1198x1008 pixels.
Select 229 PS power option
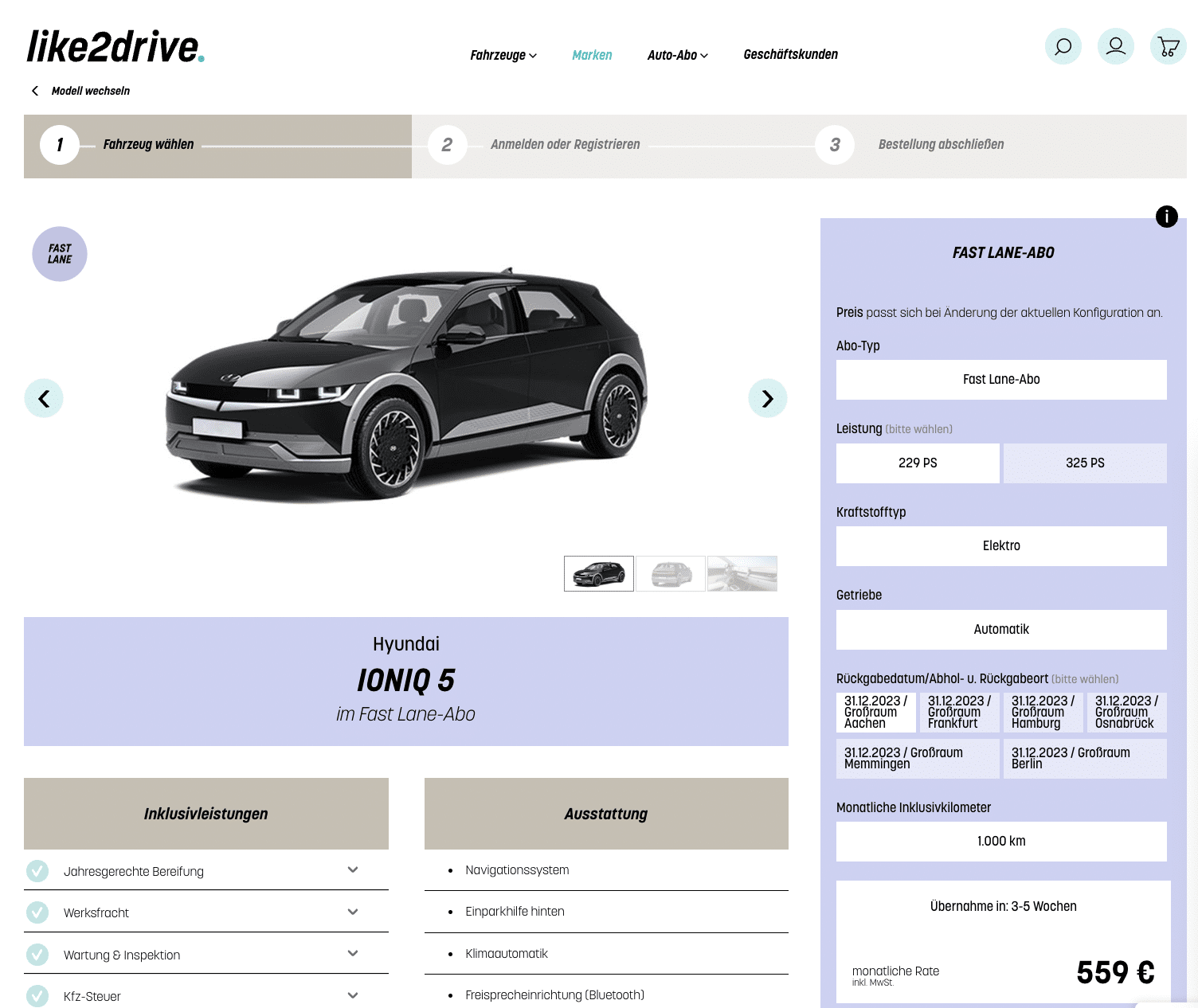[918, 463]
